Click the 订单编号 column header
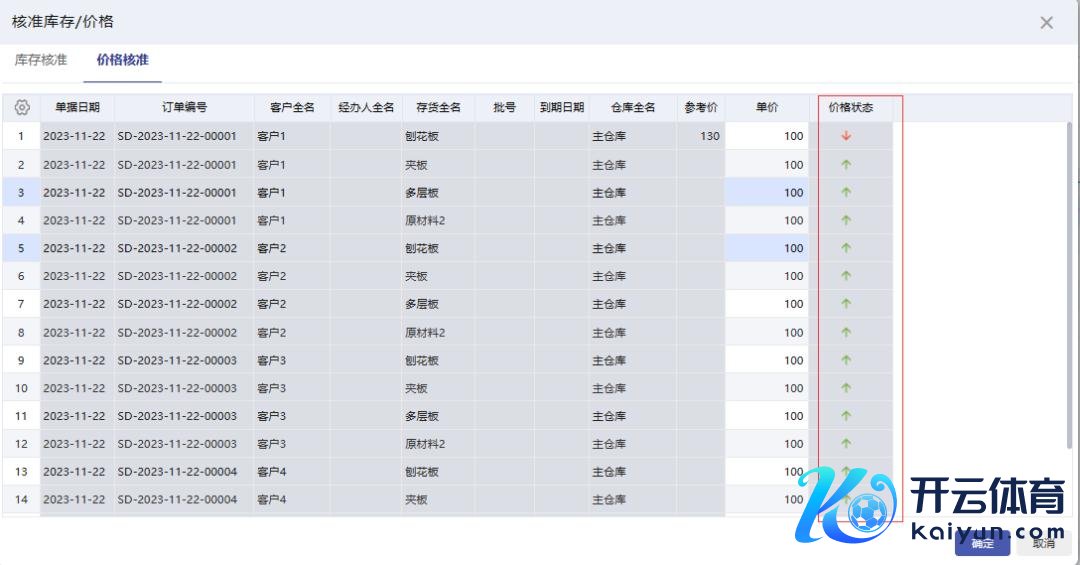This screenshot has height=565, width=1080. tap(184, 108)
